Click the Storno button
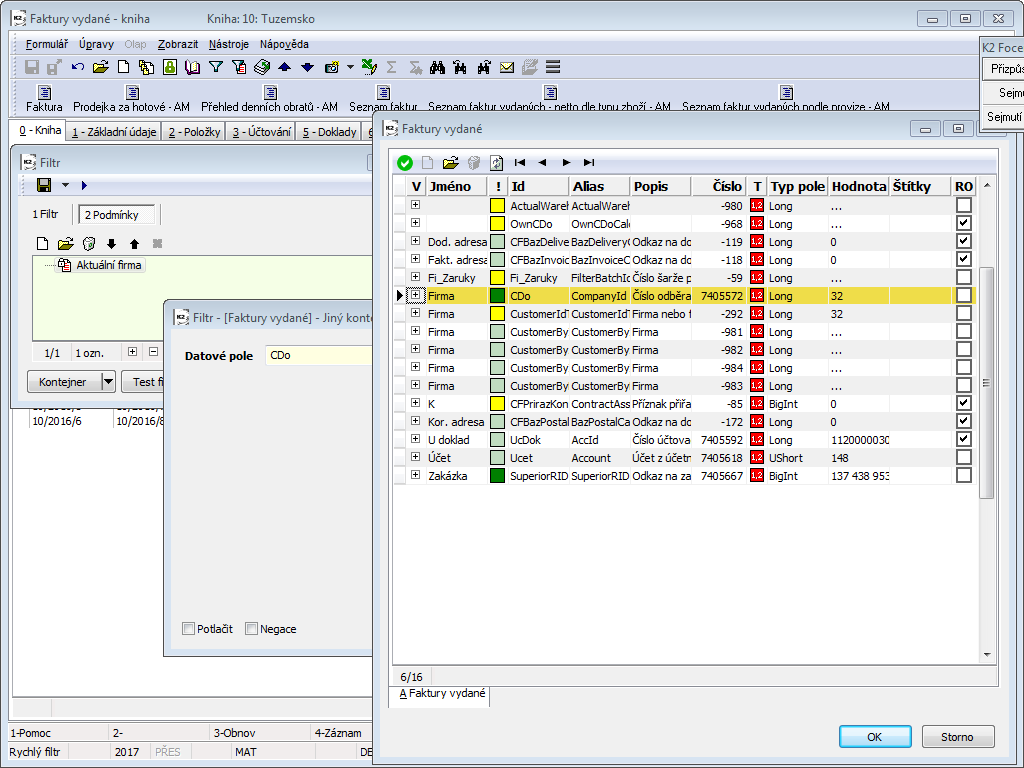 957,737
